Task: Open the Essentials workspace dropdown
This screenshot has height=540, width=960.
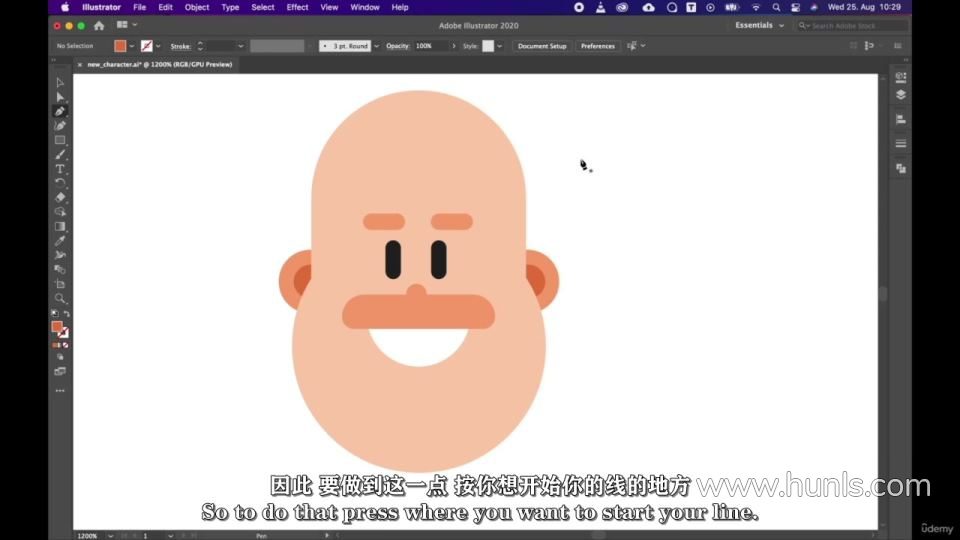Action: pyautogui.click(x=760, y=26)
